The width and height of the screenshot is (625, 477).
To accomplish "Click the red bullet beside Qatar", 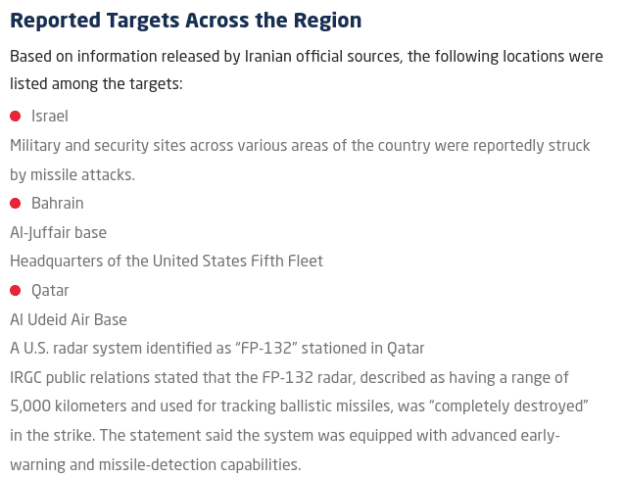I will 15,291.
